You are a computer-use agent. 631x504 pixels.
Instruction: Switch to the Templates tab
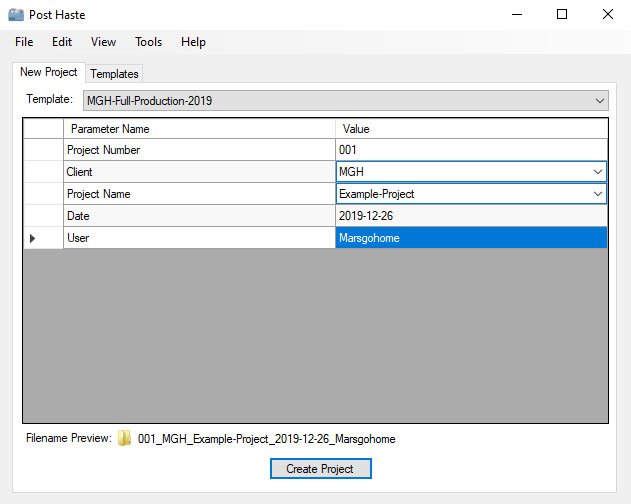coord(114,74)
